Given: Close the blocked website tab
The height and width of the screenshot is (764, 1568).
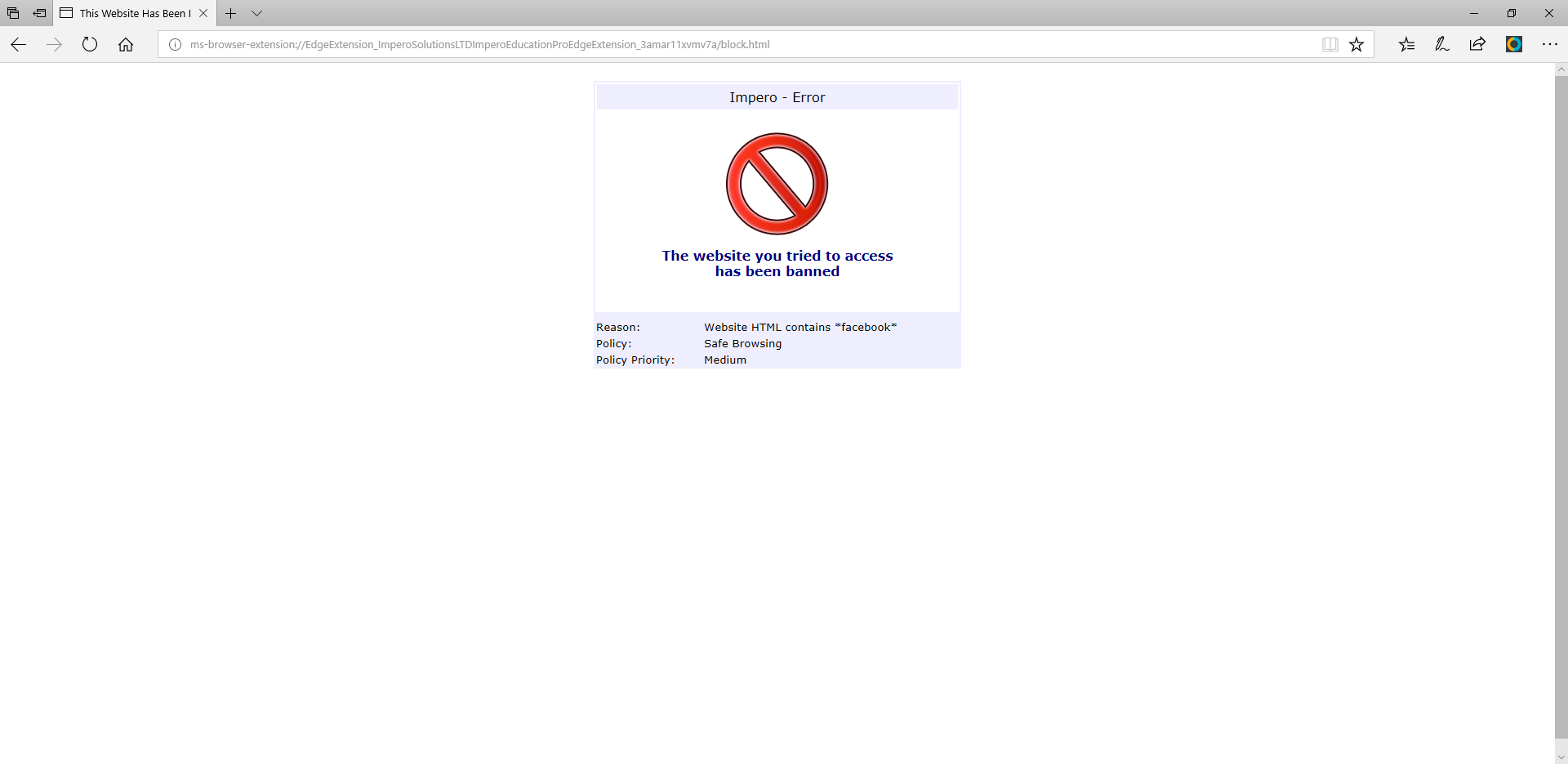Looking at the screenshot, I should (203, 13).
